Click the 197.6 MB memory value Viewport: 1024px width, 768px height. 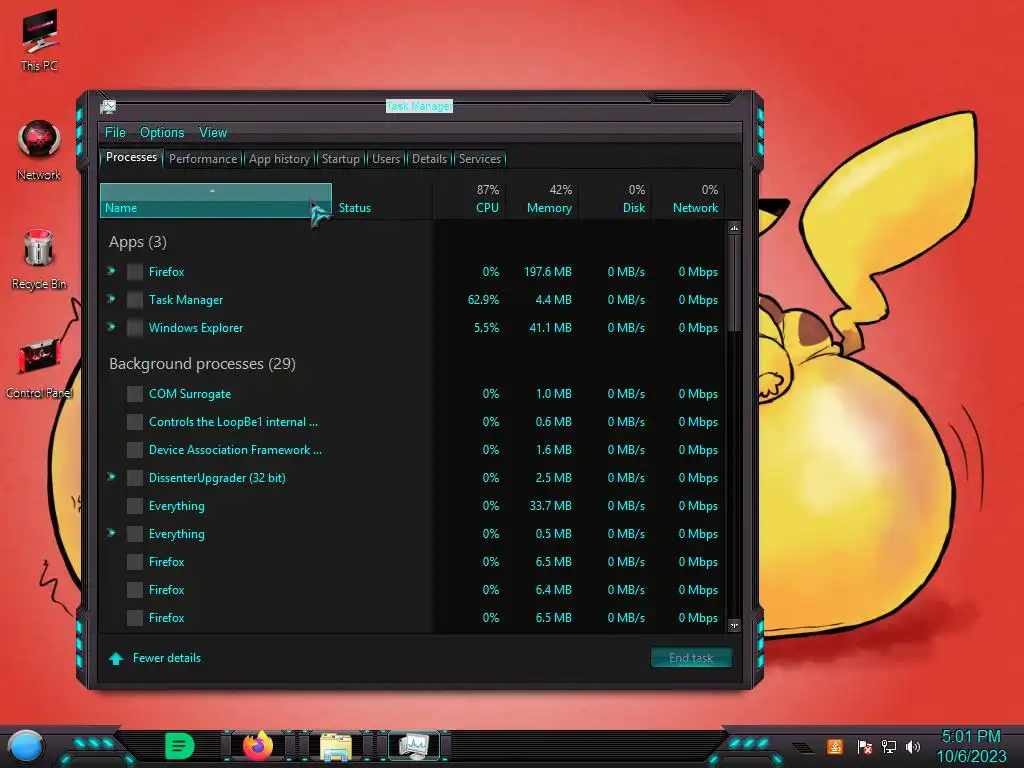coord(548,272)
